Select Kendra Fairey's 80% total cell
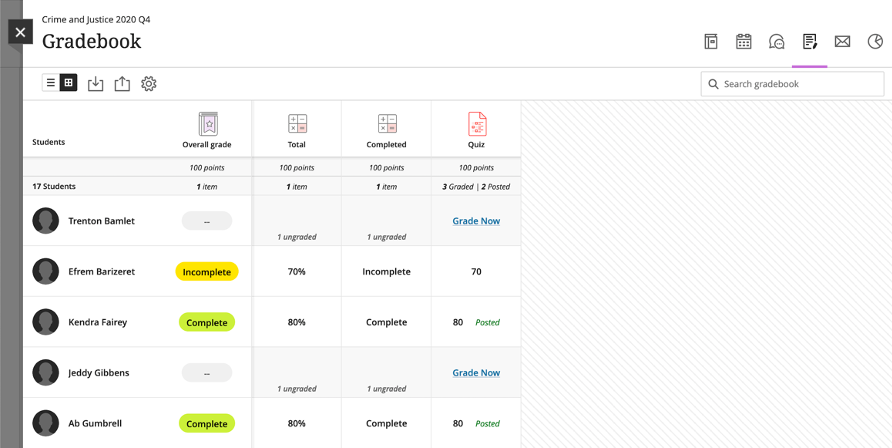The width and height of the screenshot is (892, 448). coord(296,322)
